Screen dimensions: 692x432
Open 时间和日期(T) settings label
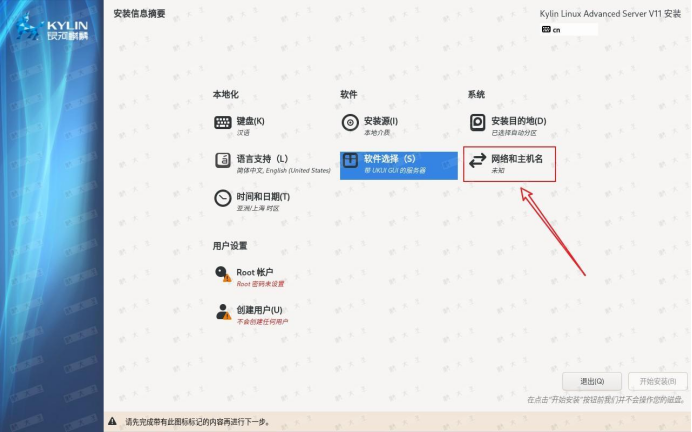coord(263,197)
